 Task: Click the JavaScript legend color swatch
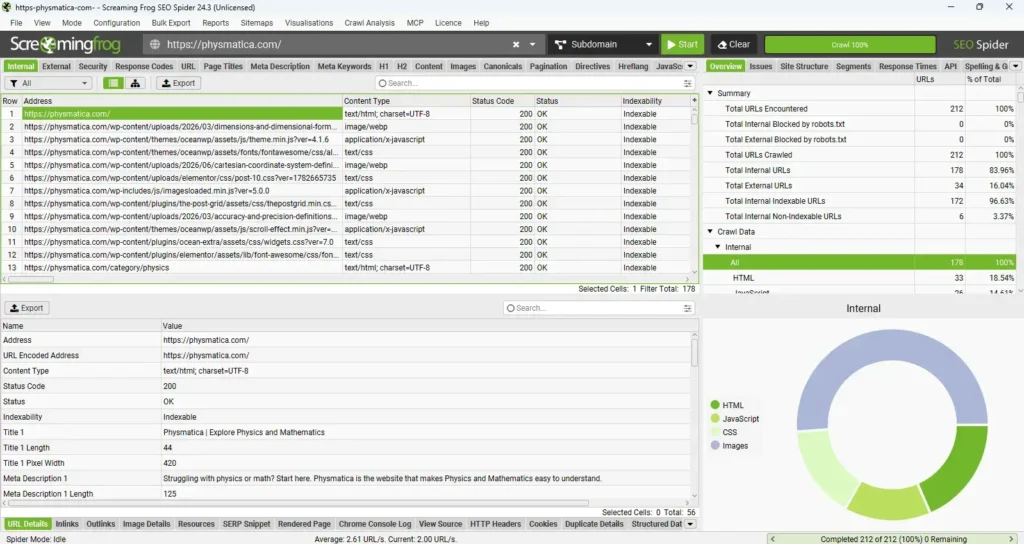point(715,419)
